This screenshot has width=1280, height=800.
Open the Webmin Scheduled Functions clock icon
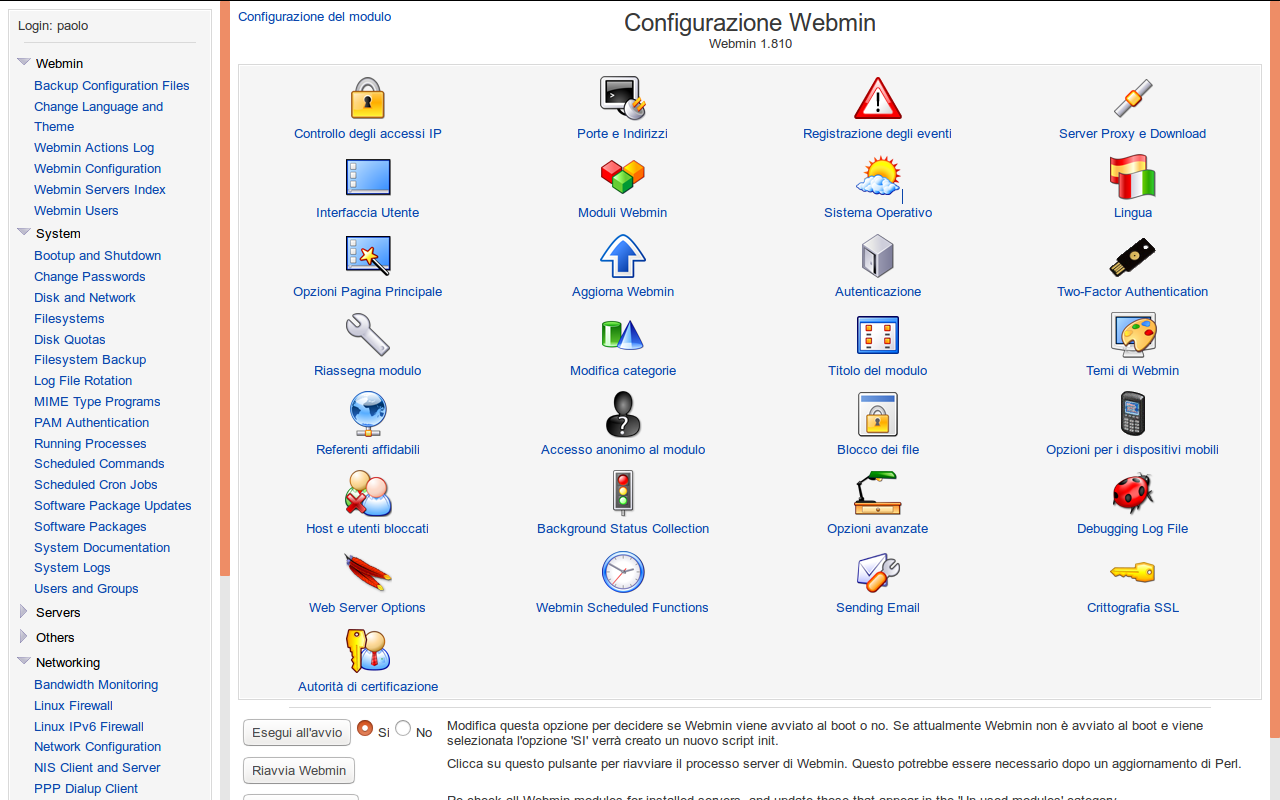tap(623, 572)
